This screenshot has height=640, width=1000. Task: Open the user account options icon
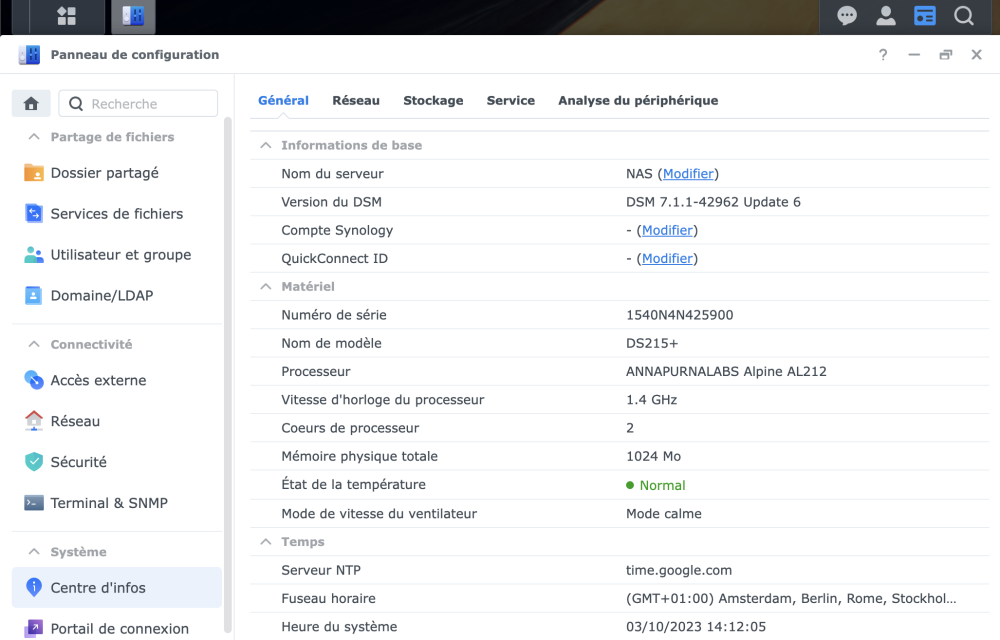click(886, 16)
